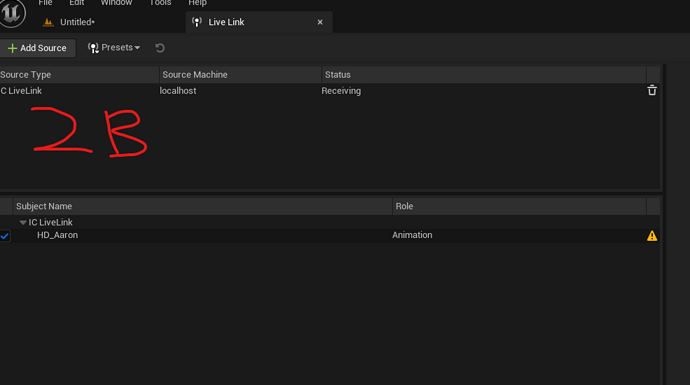Click the Animation role cell
The width and height of the screenshot is (690, 385).
(412, 235)
